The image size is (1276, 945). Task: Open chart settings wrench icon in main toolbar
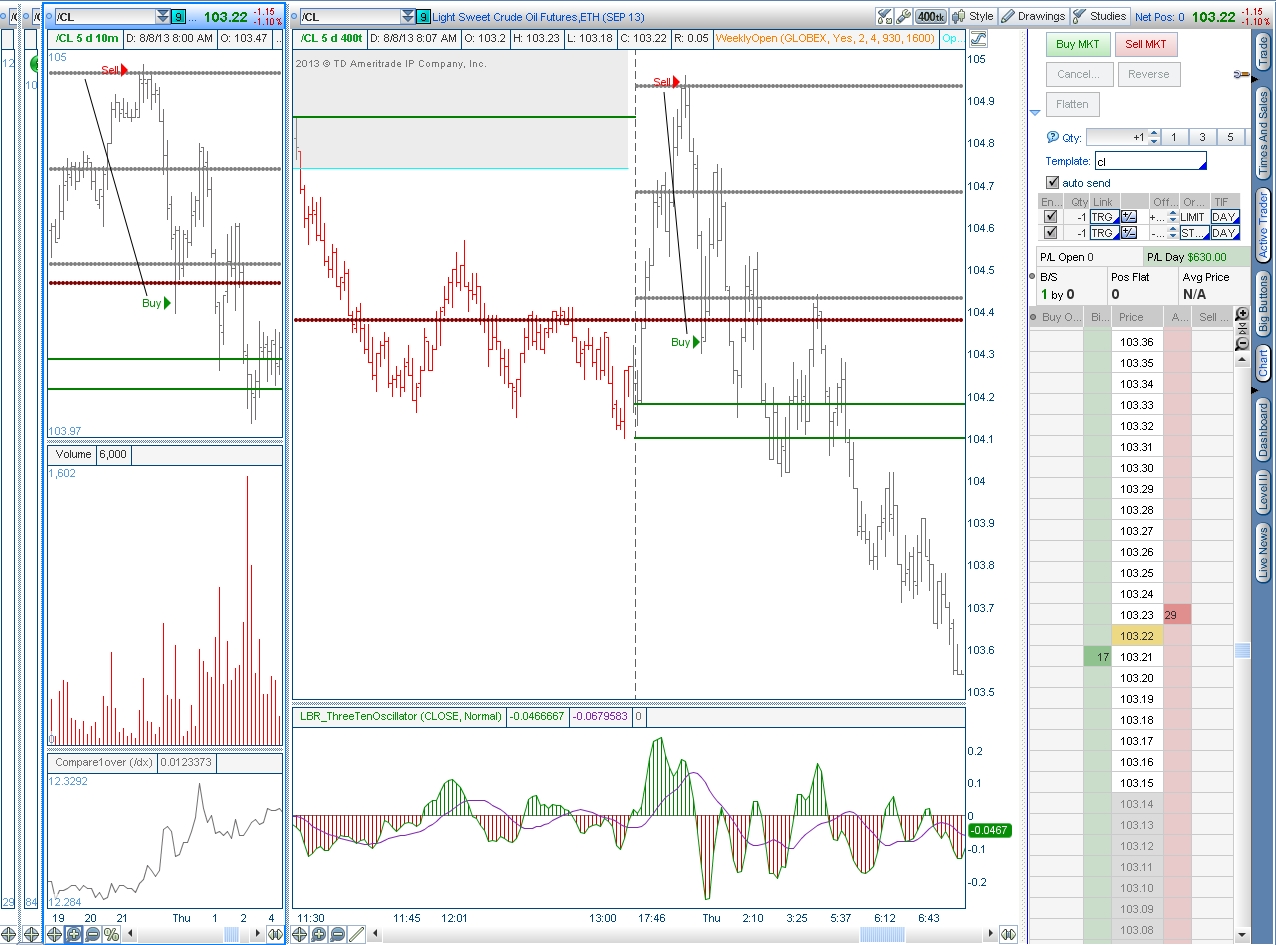pos(903,17)
